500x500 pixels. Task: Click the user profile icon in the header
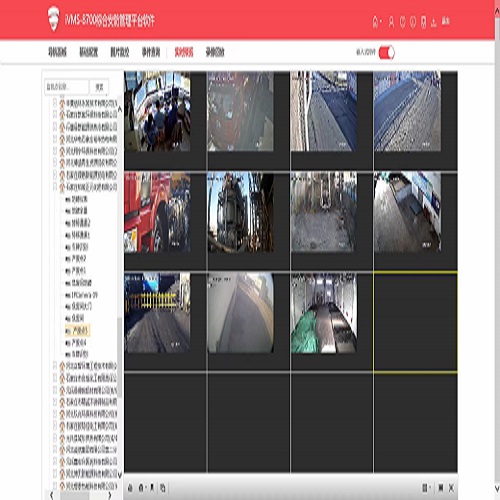391,22
